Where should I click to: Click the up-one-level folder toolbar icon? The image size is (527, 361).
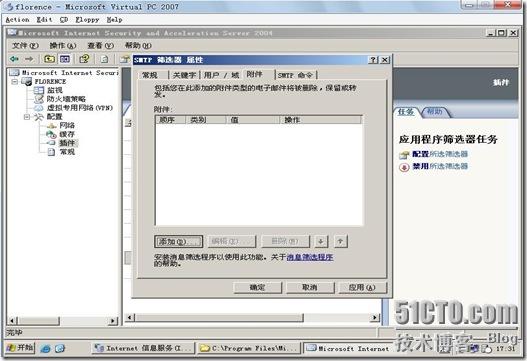(50, 59)
